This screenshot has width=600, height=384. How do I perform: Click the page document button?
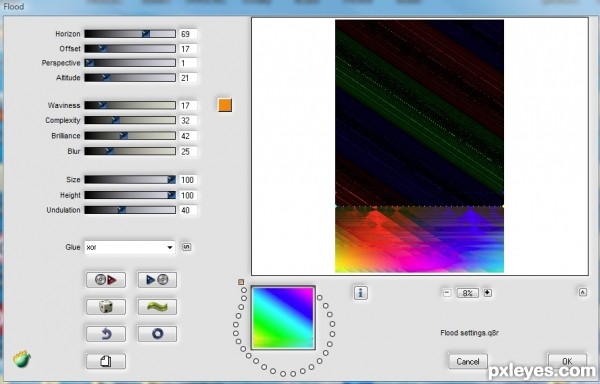[106, 361]
